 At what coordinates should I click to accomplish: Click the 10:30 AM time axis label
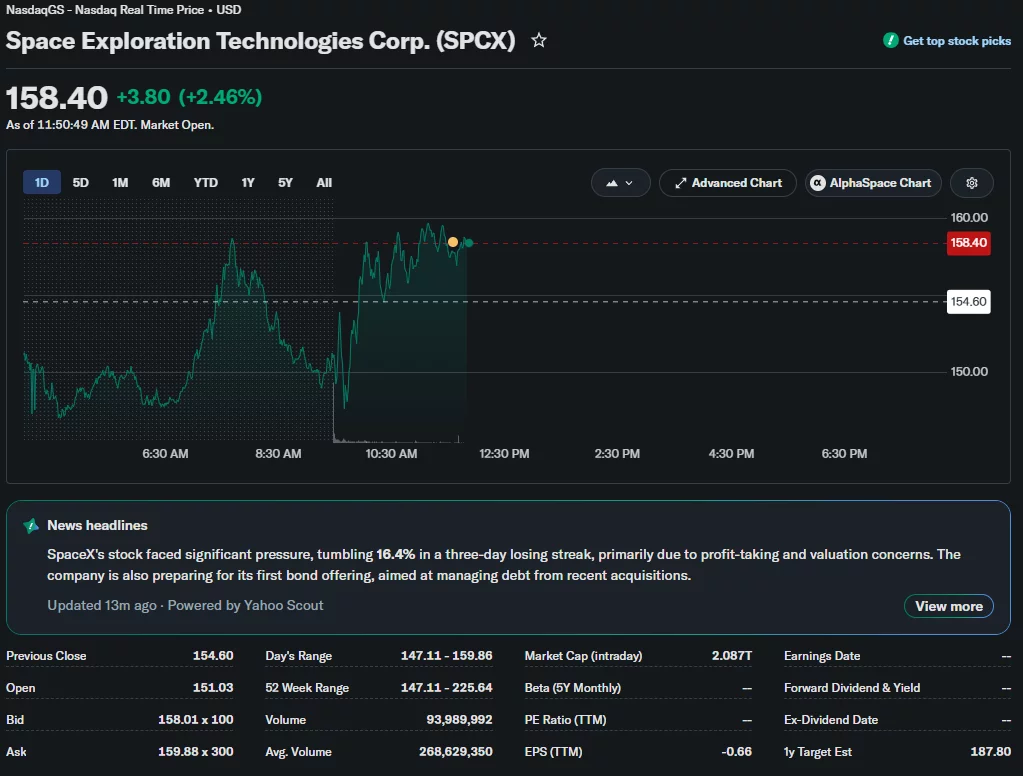(391, 454)
